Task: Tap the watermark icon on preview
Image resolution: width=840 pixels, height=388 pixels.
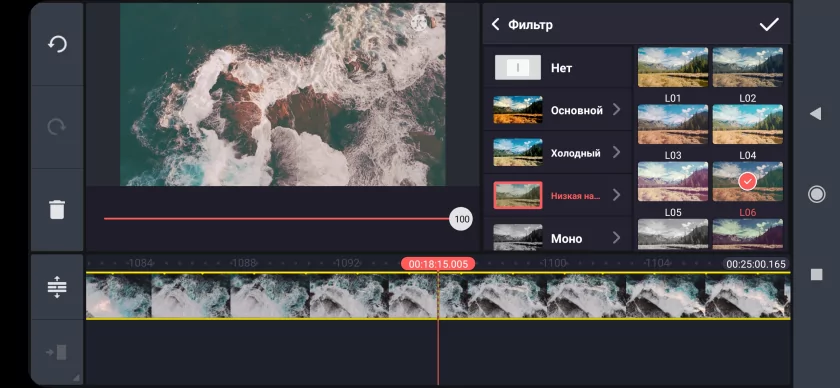Action: coord(418,23)
